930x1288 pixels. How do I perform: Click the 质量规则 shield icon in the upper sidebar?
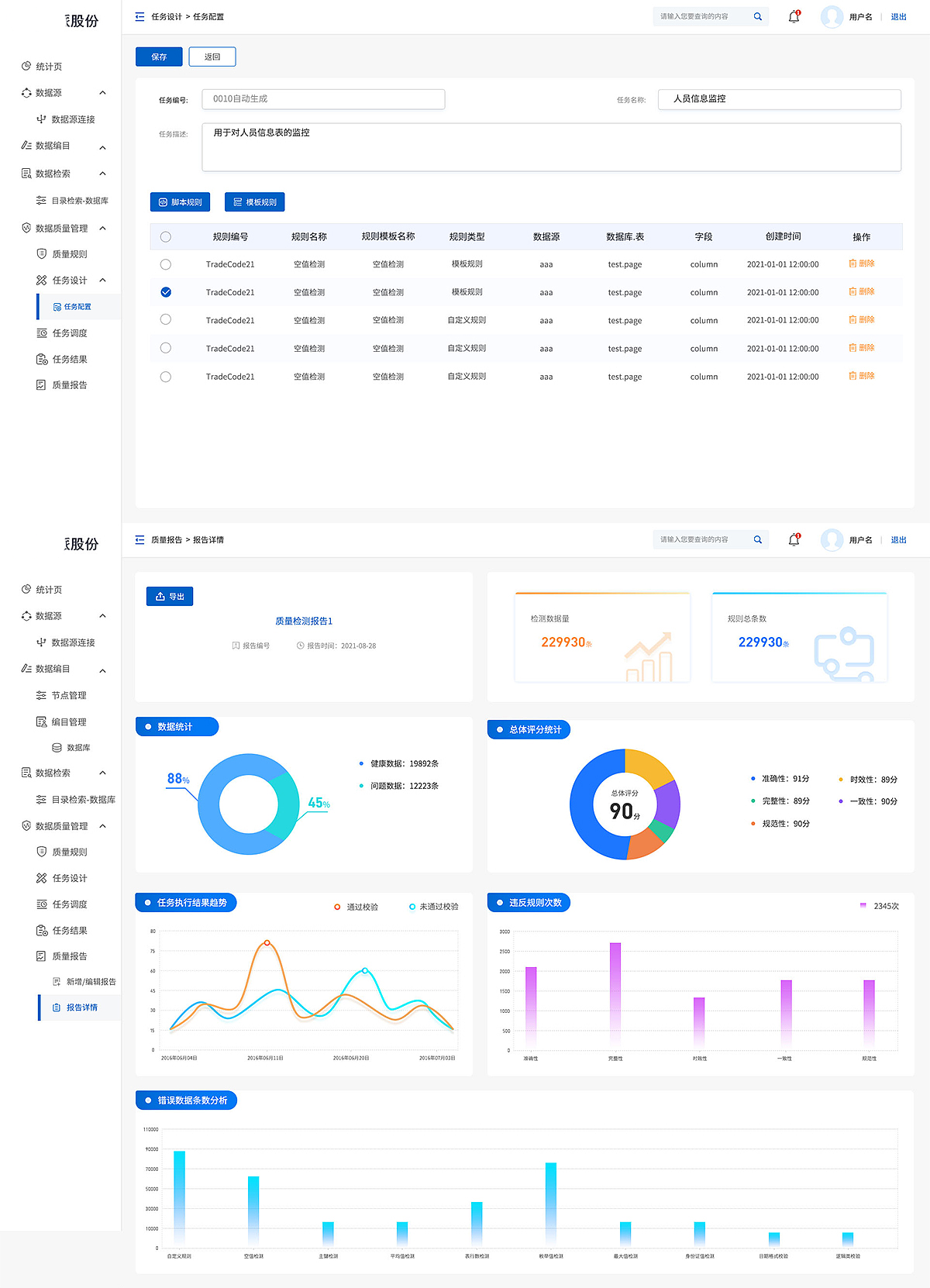pos(42,254)
